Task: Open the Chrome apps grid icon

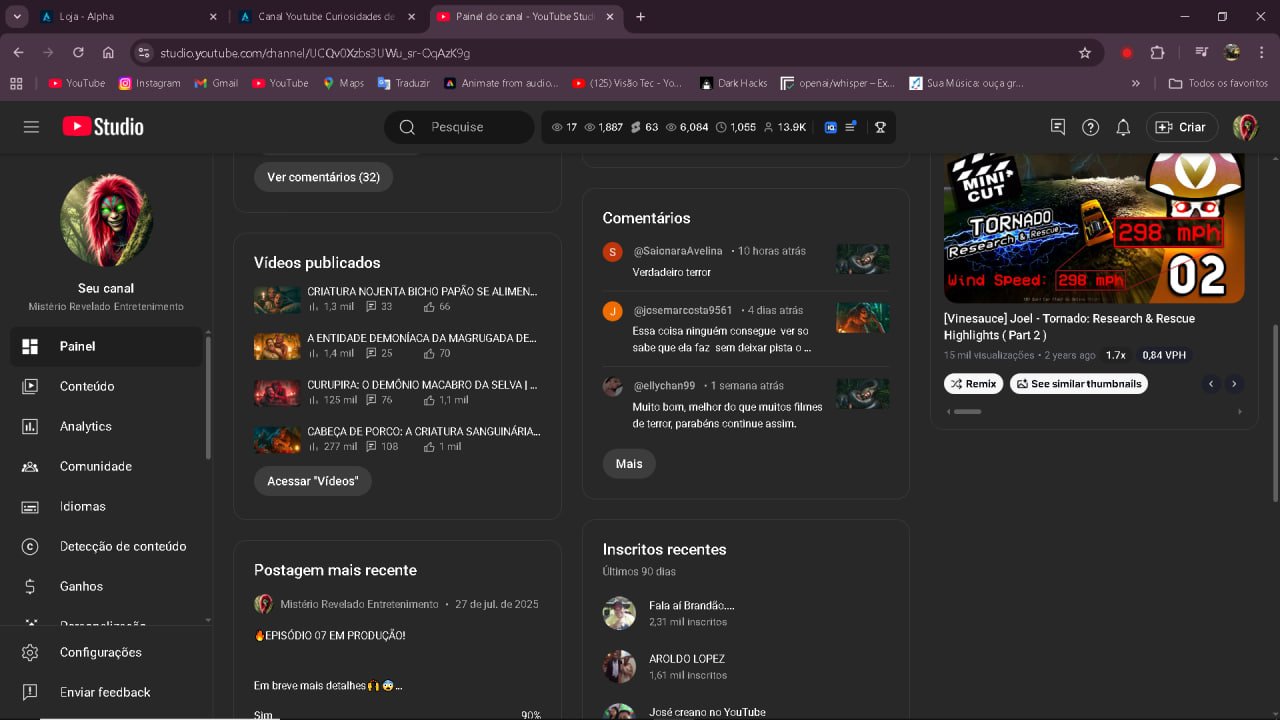Action: tap(15, 83)
